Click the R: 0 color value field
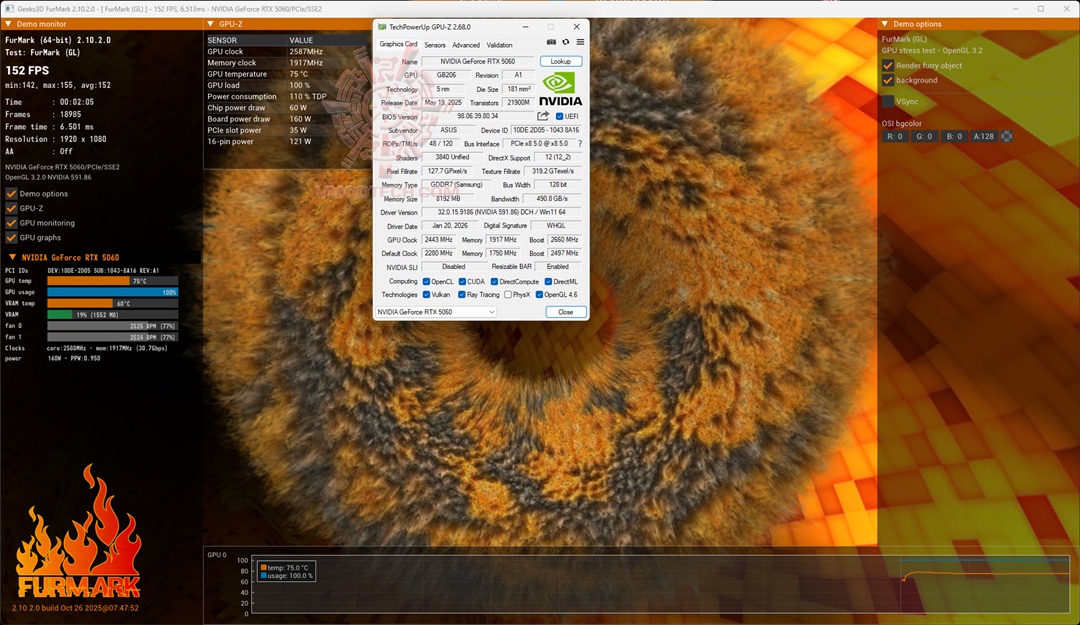The width and height of the screenshot is (1080, 625). tap(895, 136)
